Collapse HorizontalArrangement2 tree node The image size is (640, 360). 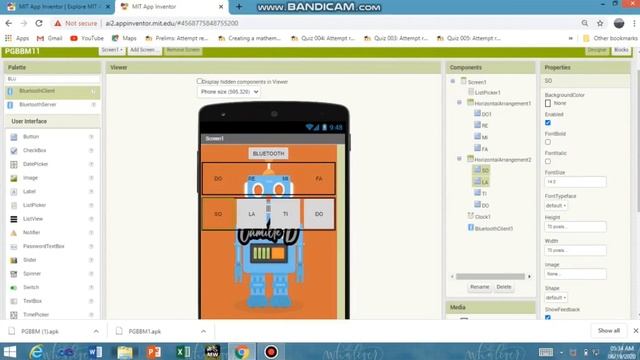click(459, 158)
